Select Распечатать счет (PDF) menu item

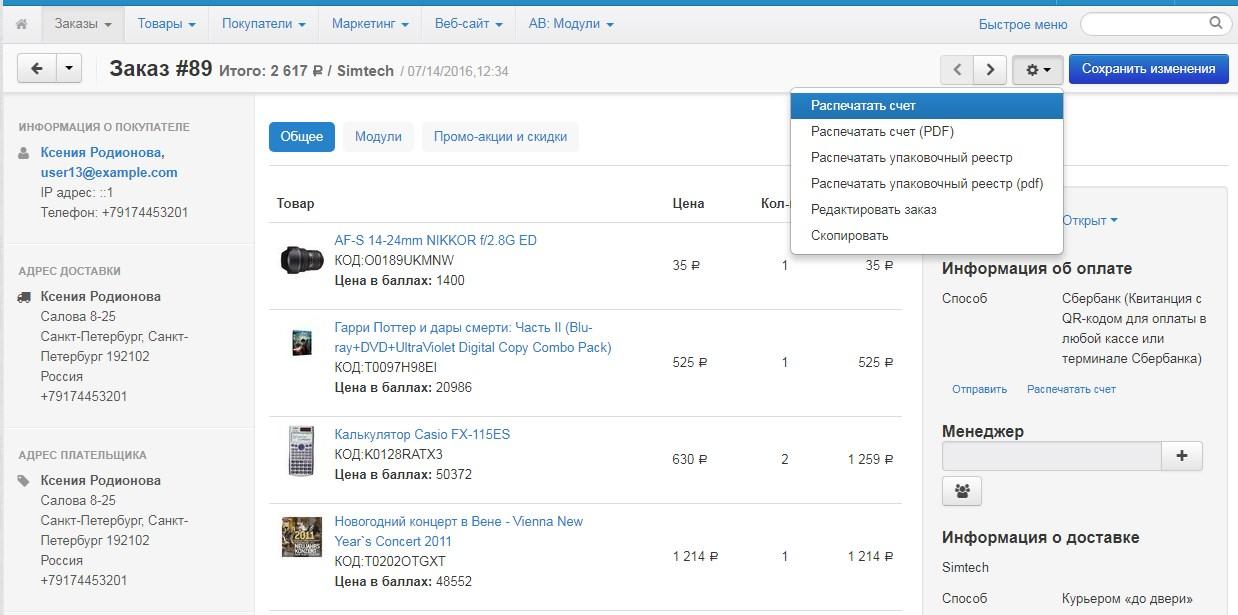pos(926,131)
